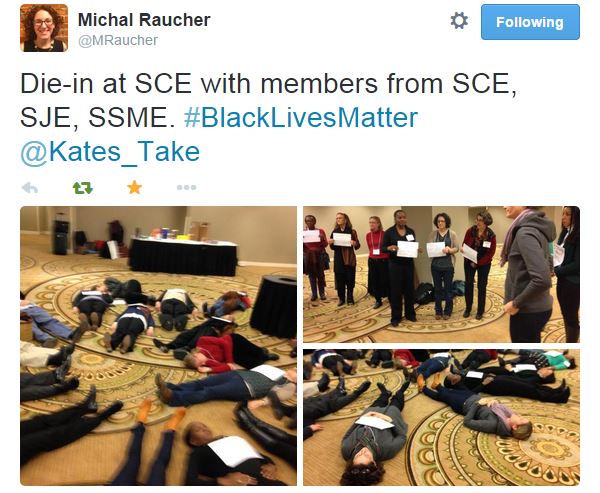The width and height of the screenshot is (600, 493).
Task: Click Michal Raucher's profile avatar
Action: [44, 28]
